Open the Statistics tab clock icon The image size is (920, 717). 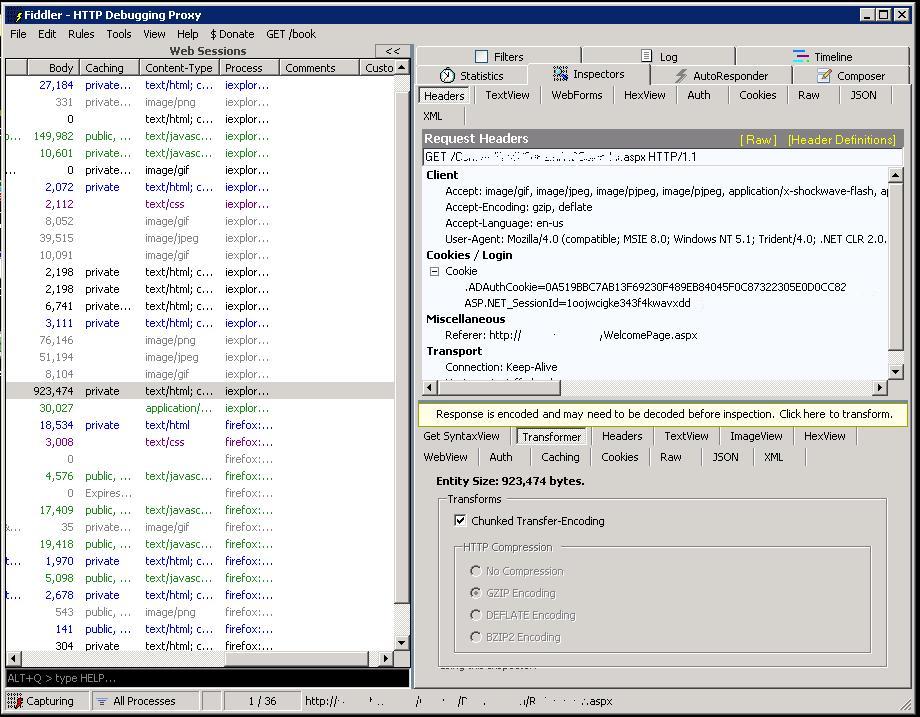point(447,76)
